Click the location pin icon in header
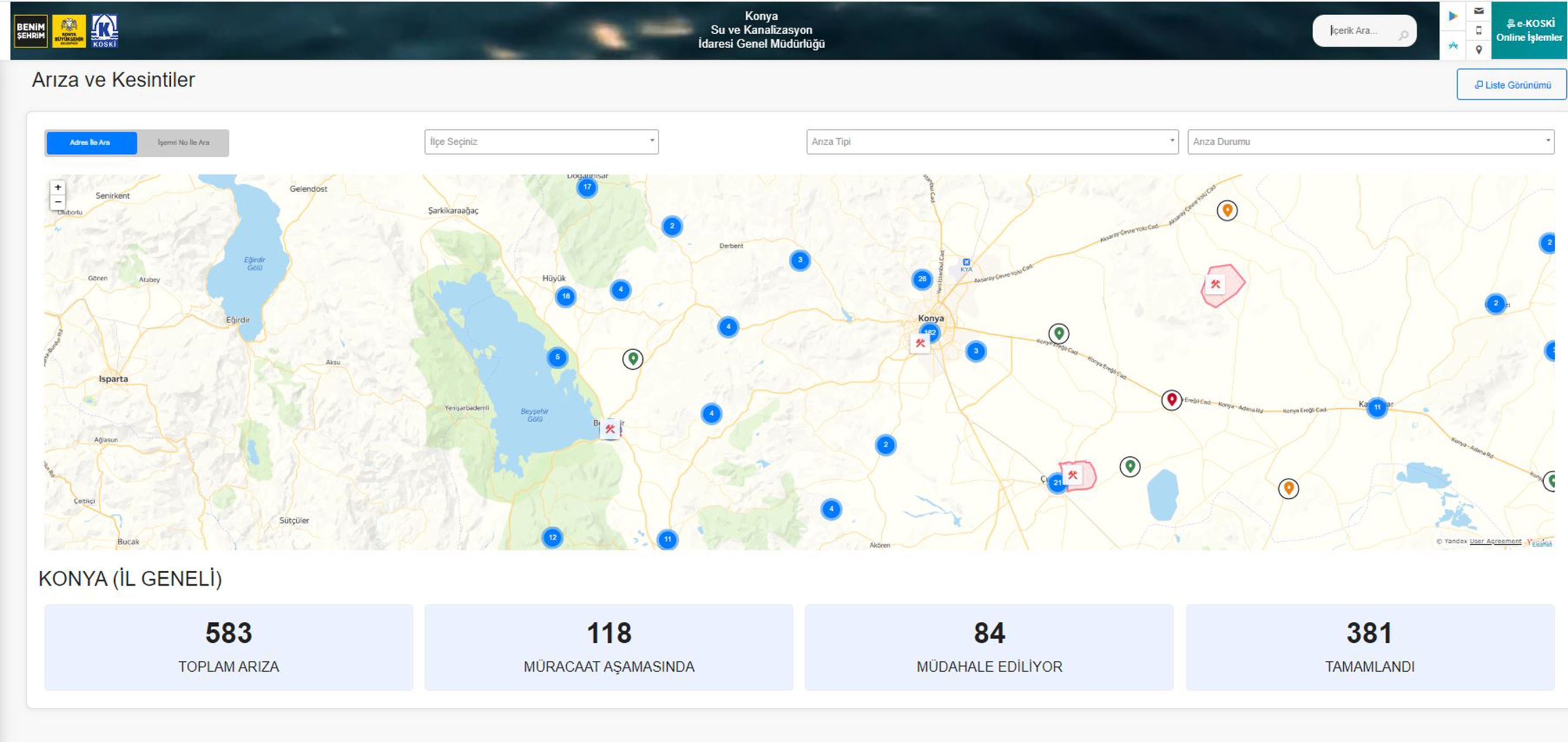 [1479, 50]
